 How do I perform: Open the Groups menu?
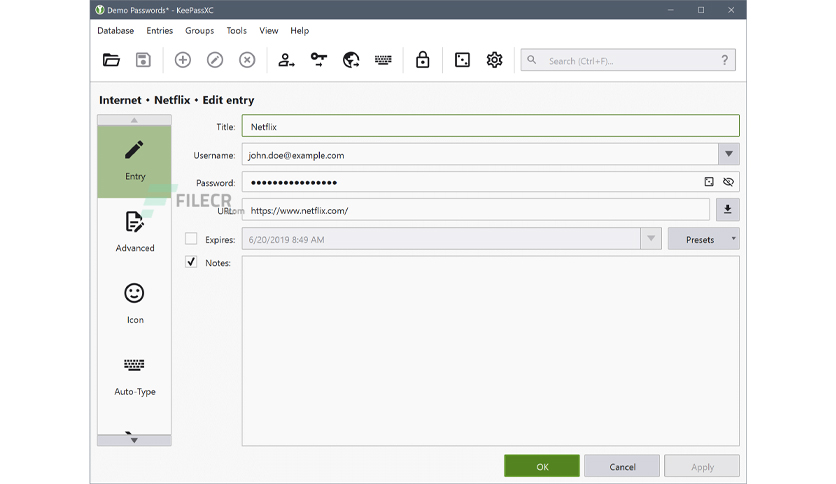(199, 30)
